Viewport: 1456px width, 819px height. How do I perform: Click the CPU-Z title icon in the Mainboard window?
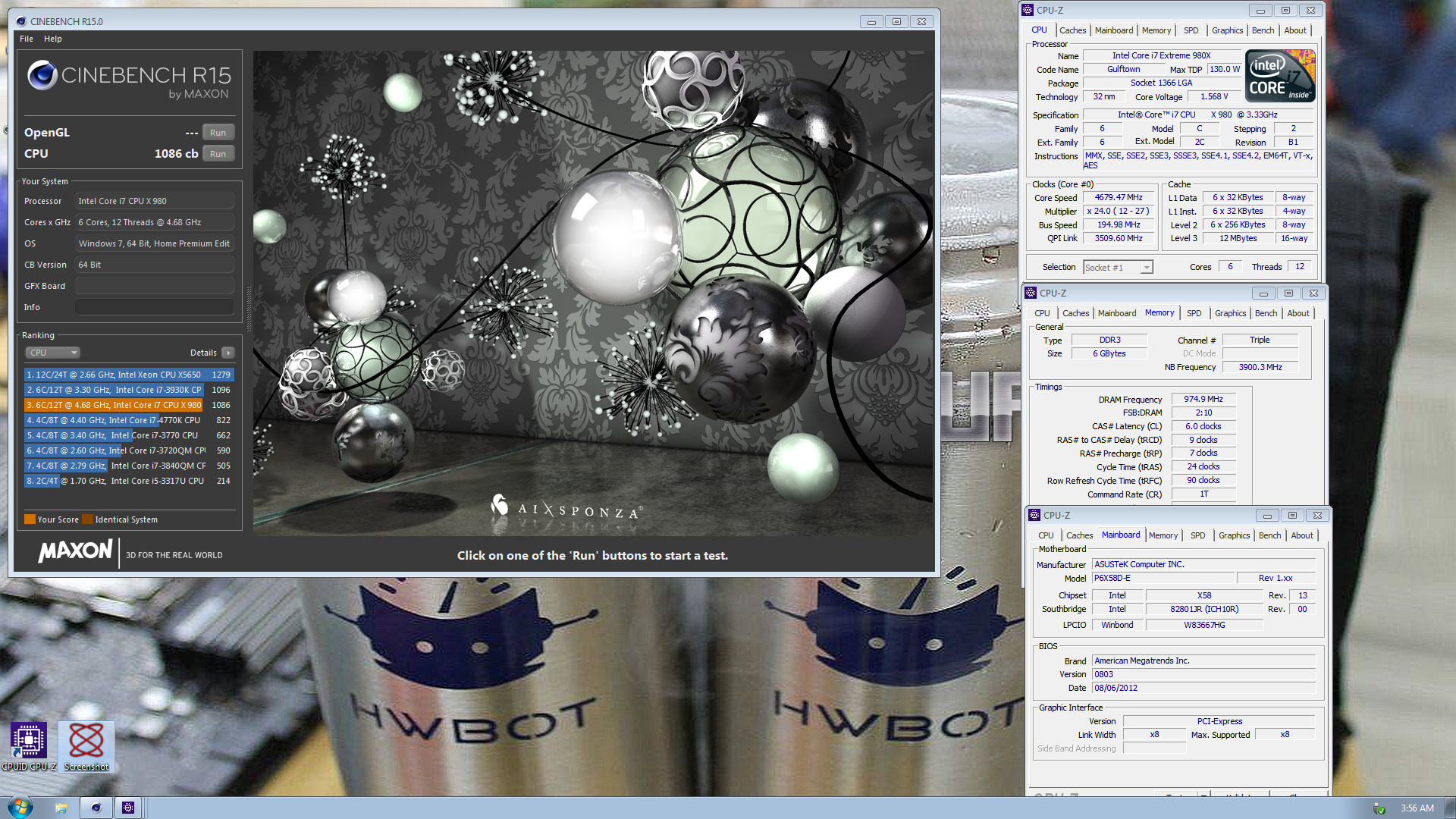point(1034,515)
